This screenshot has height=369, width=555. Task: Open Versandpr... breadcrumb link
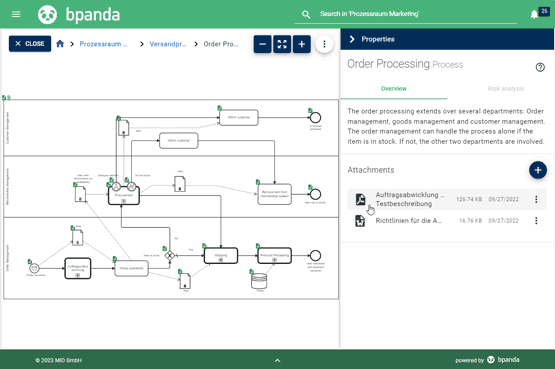pos(167,44)
